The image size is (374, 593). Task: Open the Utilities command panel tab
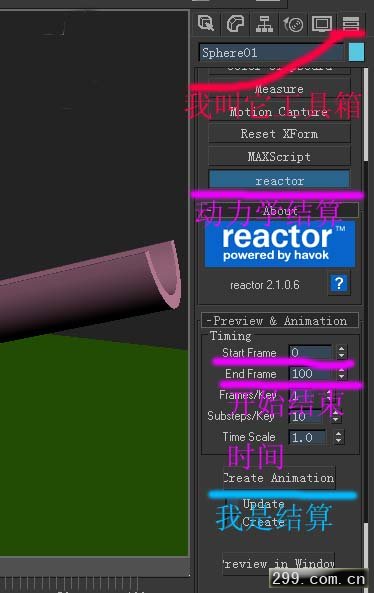[x=351, y=24]
